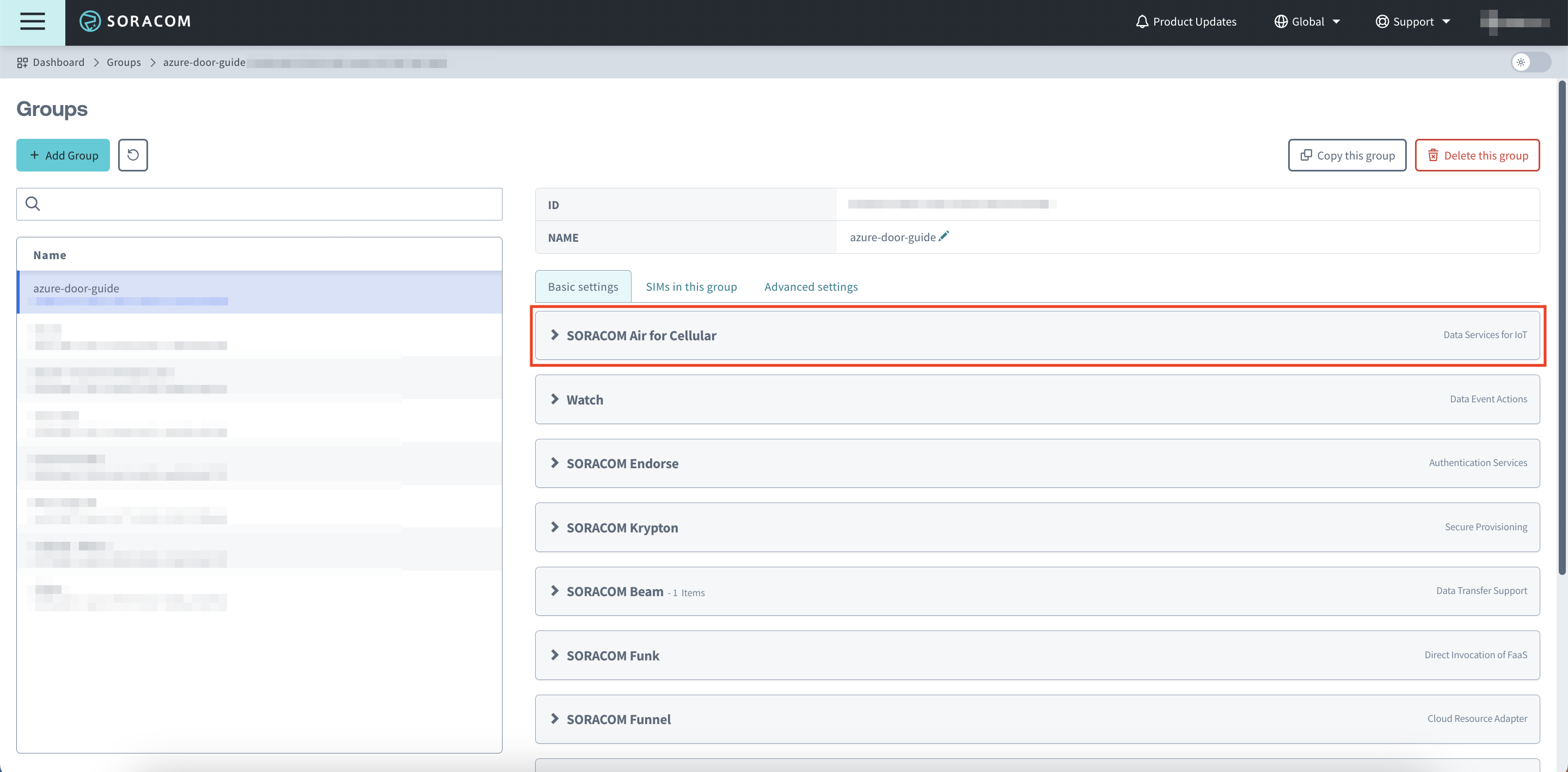Screen dimensions: 1568x772
Task: Click the Add Group button
Action: click(63, 155)
